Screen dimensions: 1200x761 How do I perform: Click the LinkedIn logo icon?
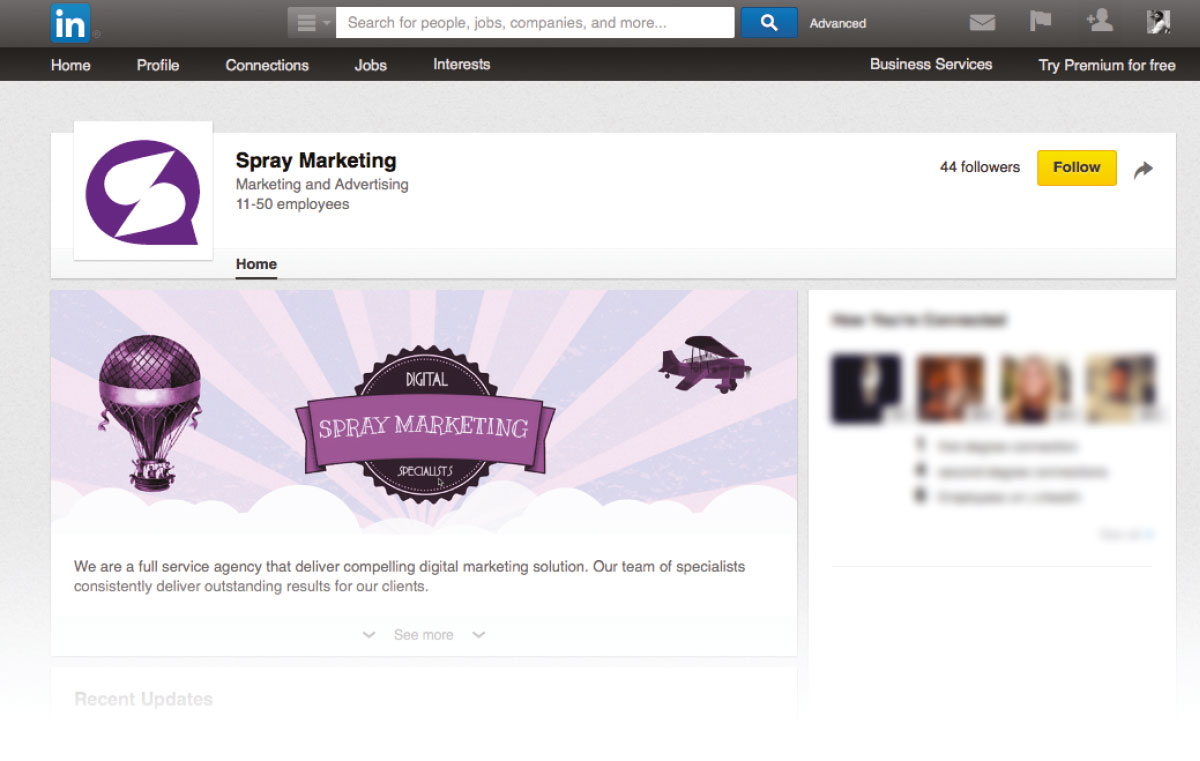[70, 23]
